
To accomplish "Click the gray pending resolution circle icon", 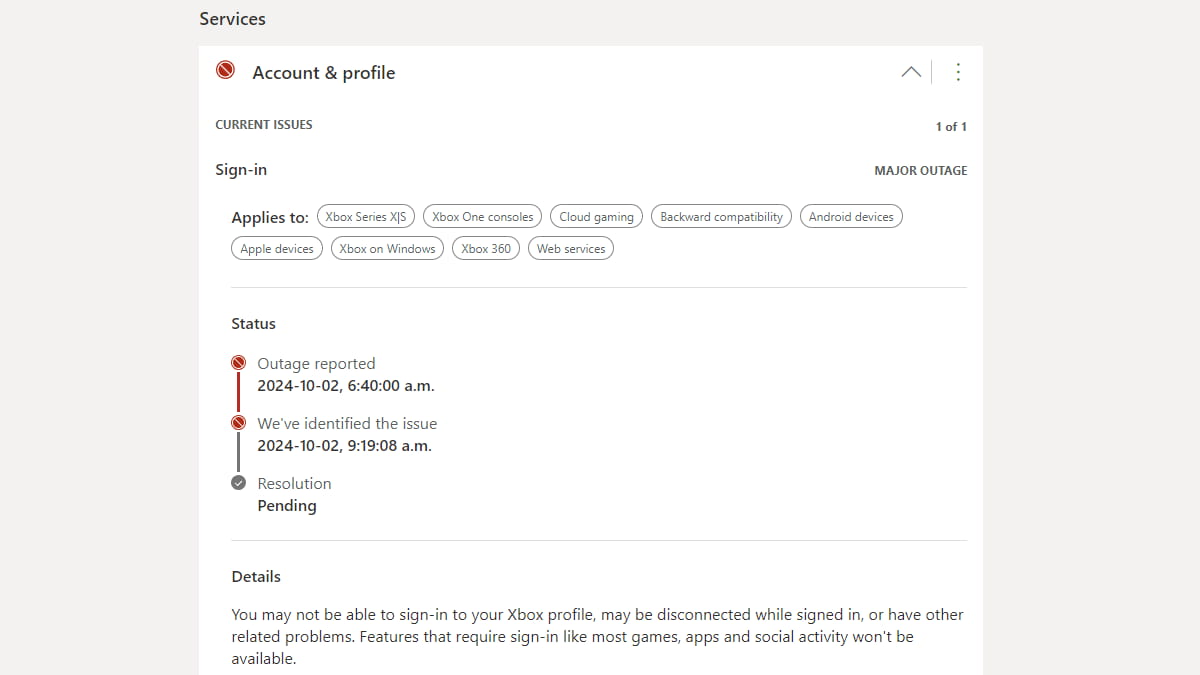I will tap(238, 482).
